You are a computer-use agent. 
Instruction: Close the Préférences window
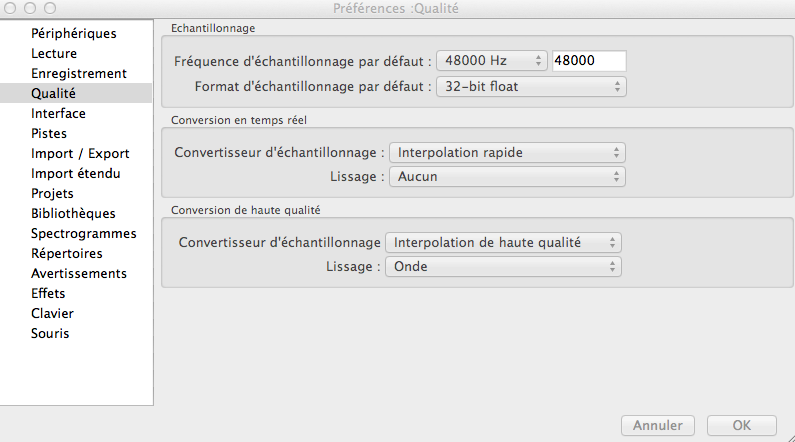(10, 9)
